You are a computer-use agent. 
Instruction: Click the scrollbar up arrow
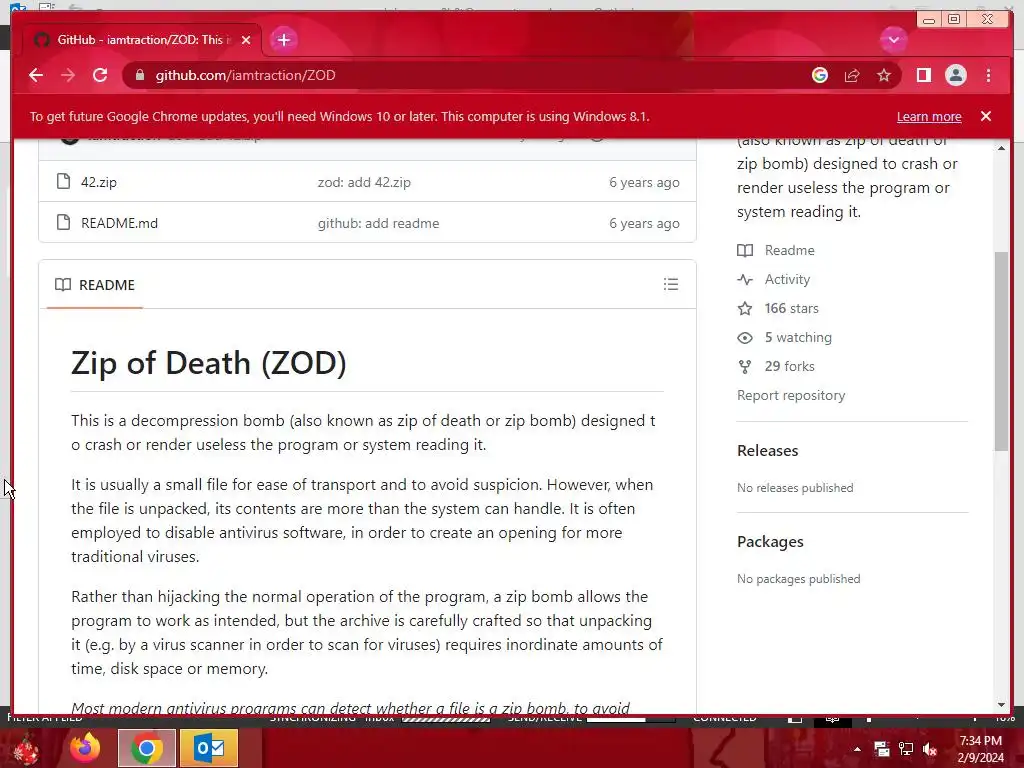pos(1001,148)
